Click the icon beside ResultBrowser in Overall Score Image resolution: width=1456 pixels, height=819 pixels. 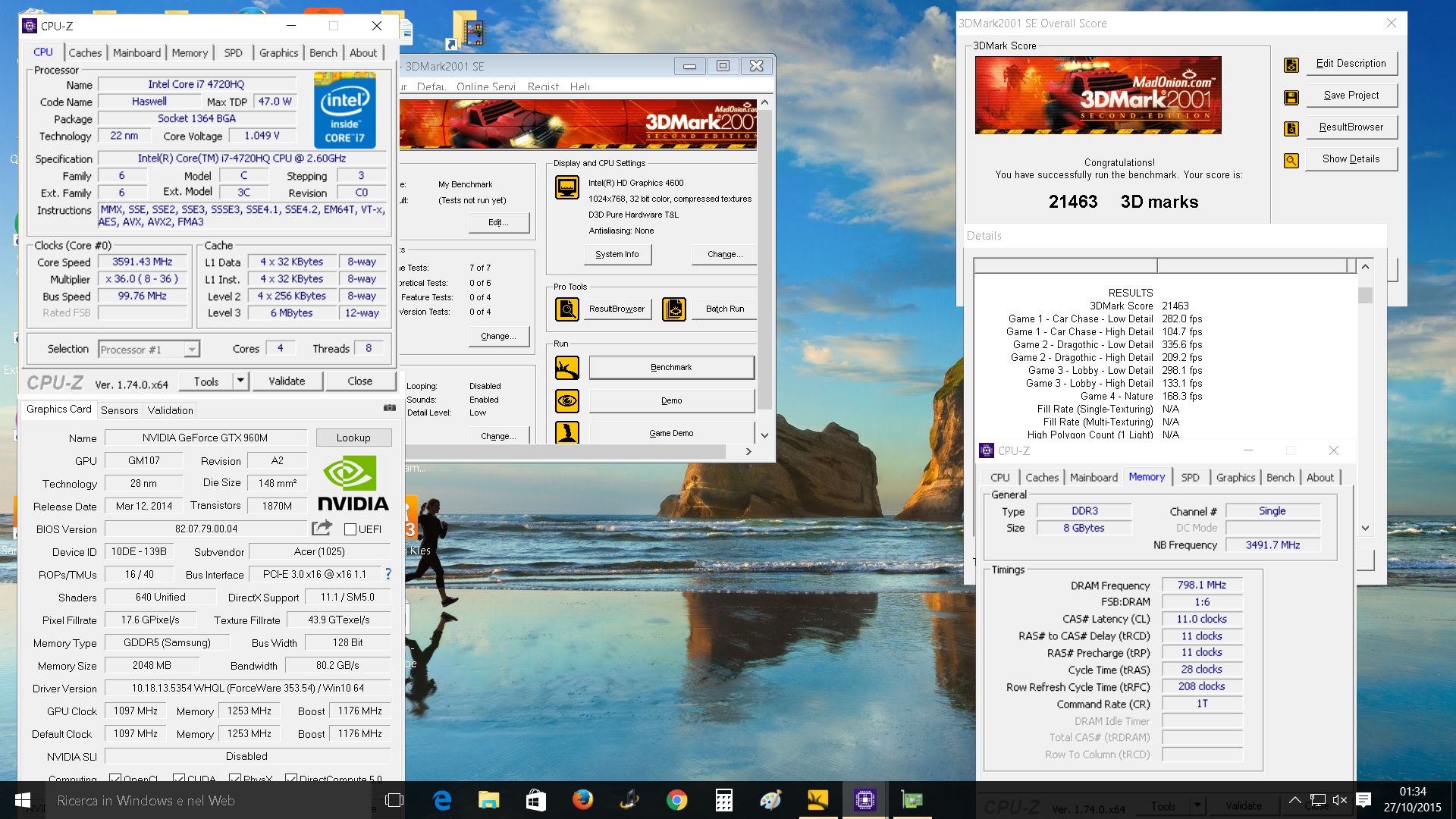[x=1291, y=128]
